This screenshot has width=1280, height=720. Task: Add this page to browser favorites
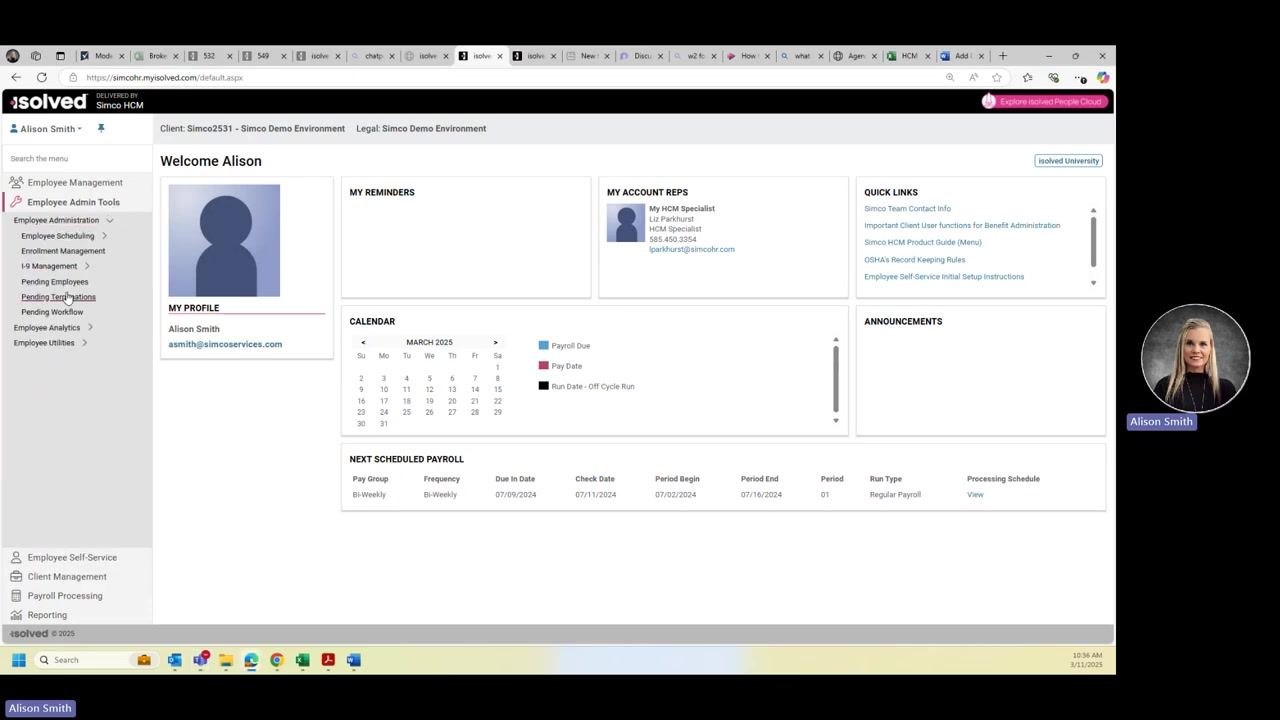point(997,77)
